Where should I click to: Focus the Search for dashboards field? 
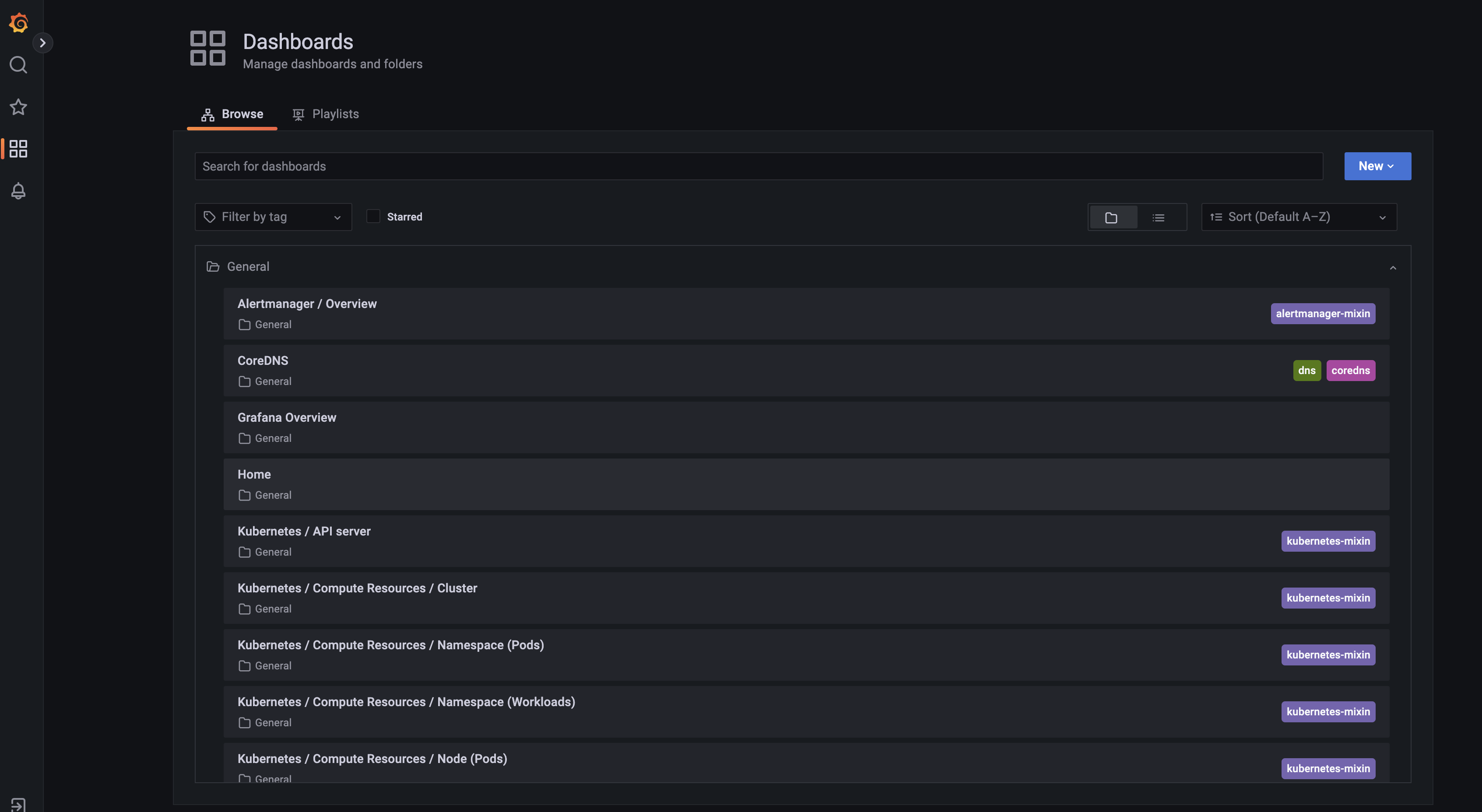[759, 166]
